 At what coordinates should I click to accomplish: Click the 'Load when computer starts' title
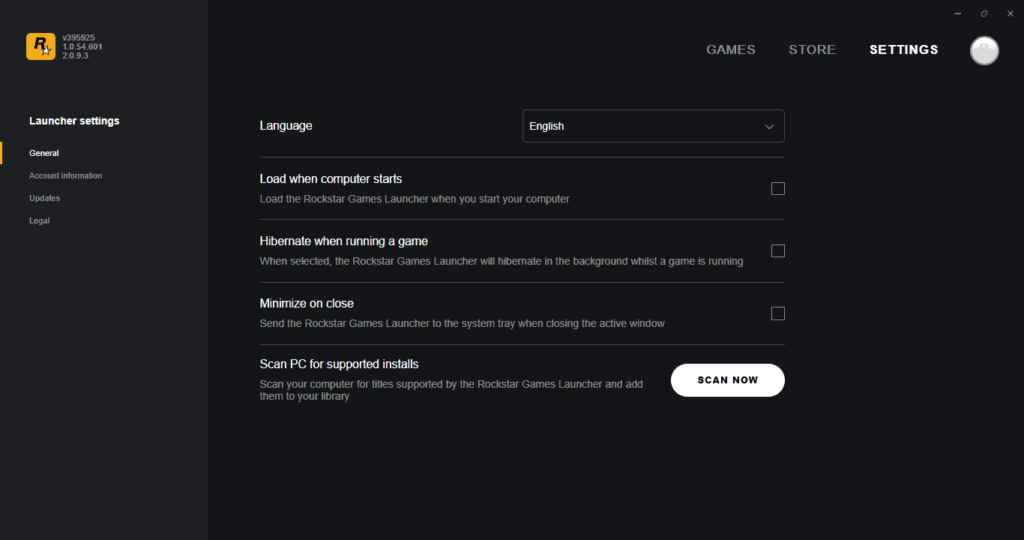pos(330,179)
